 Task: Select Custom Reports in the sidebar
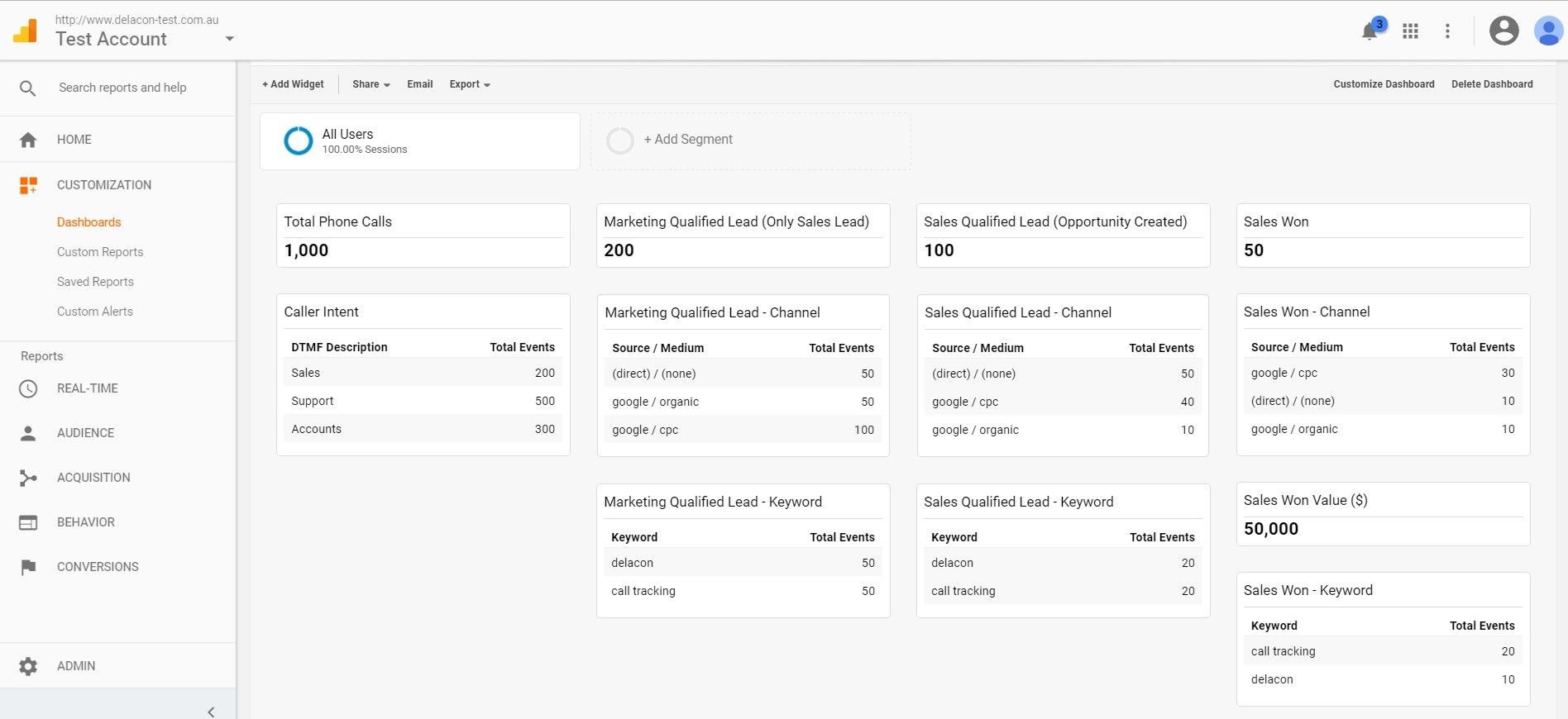pyautogui.click(x=100, y=252)
